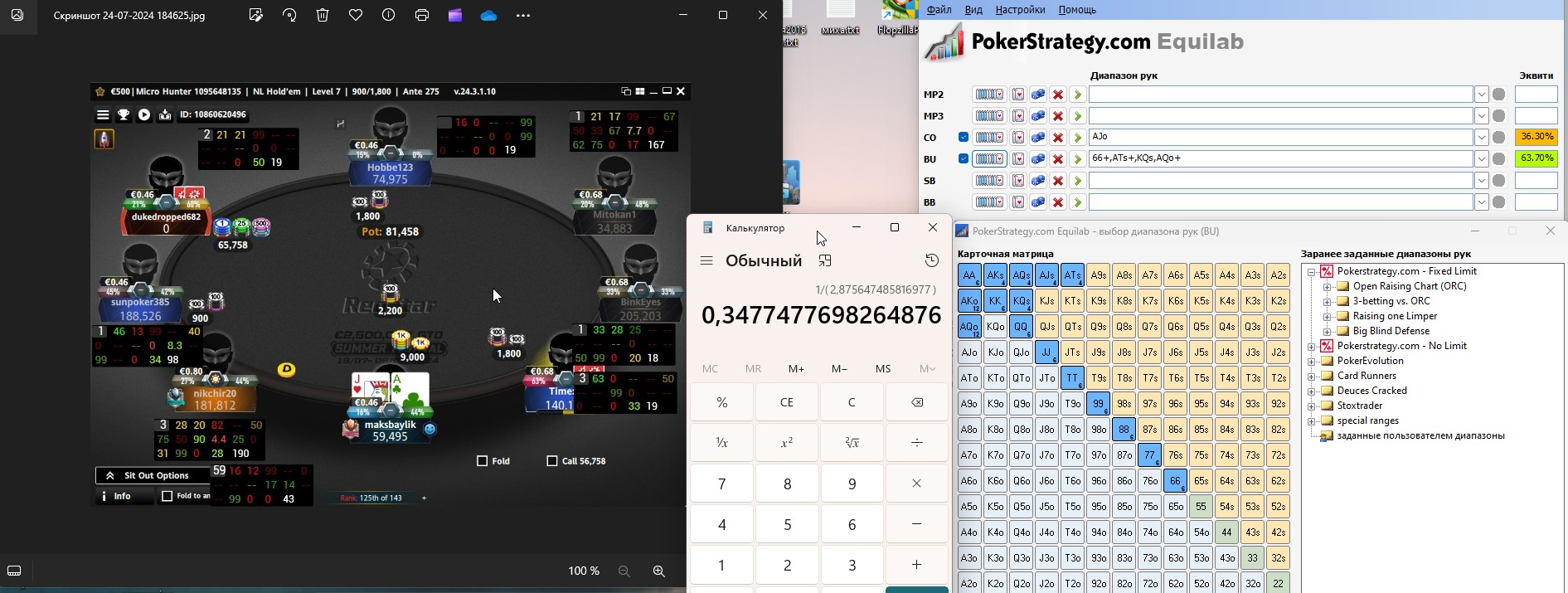Viewport: 1568px width, 593px height.
Task: Select the 55 pair in matrix
Action: pos(1201,507)
